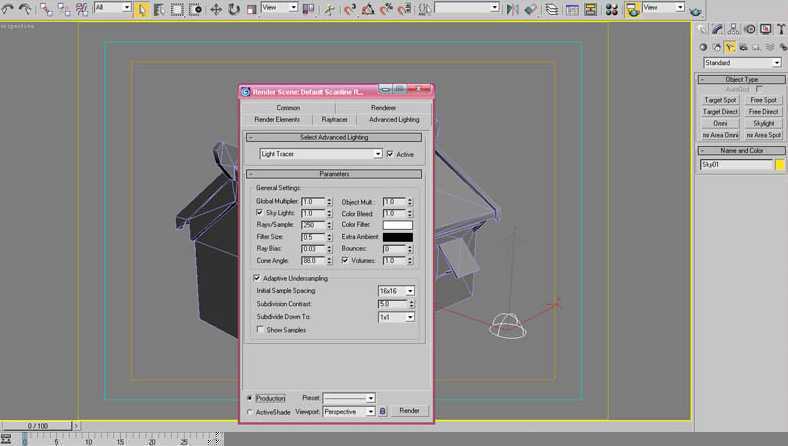Toggle the 3D Snaps button

[x=350, y=9]
